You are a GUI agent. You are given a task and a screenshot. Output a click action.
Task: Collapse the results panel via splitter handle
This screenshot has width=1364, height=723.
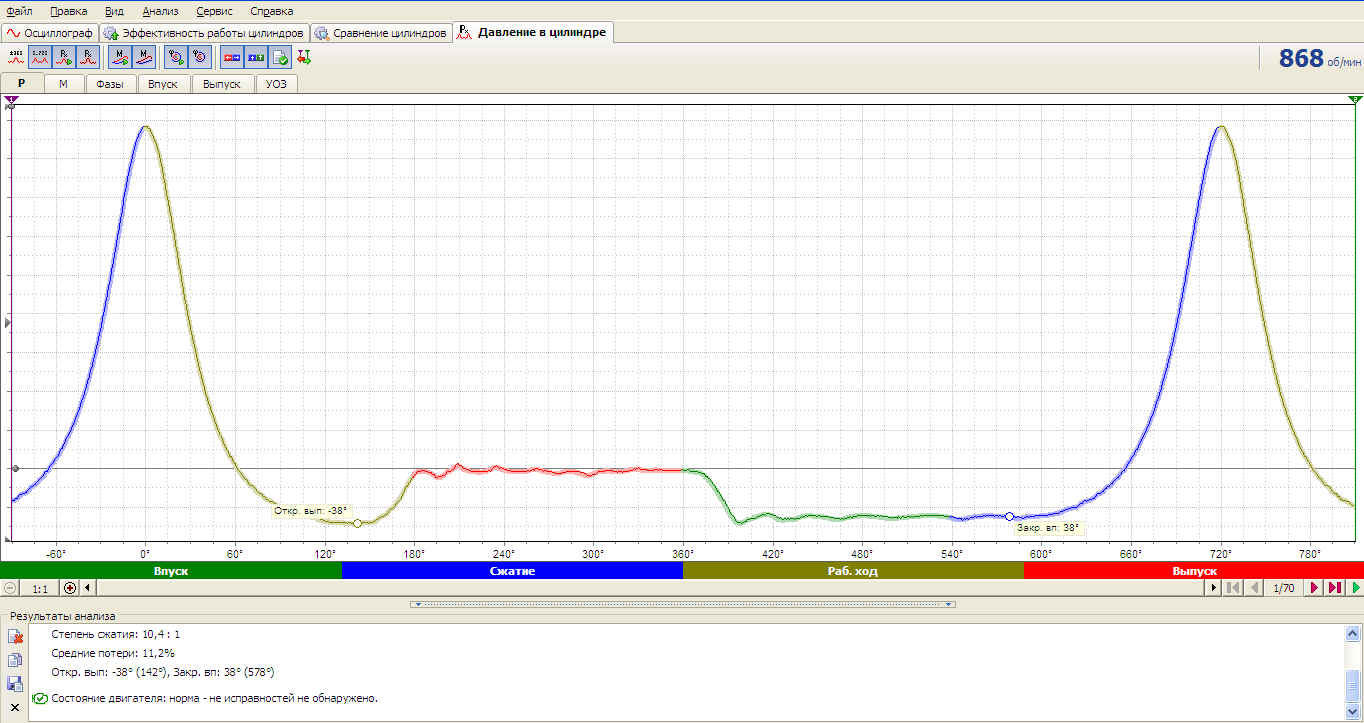click(683, 604)
